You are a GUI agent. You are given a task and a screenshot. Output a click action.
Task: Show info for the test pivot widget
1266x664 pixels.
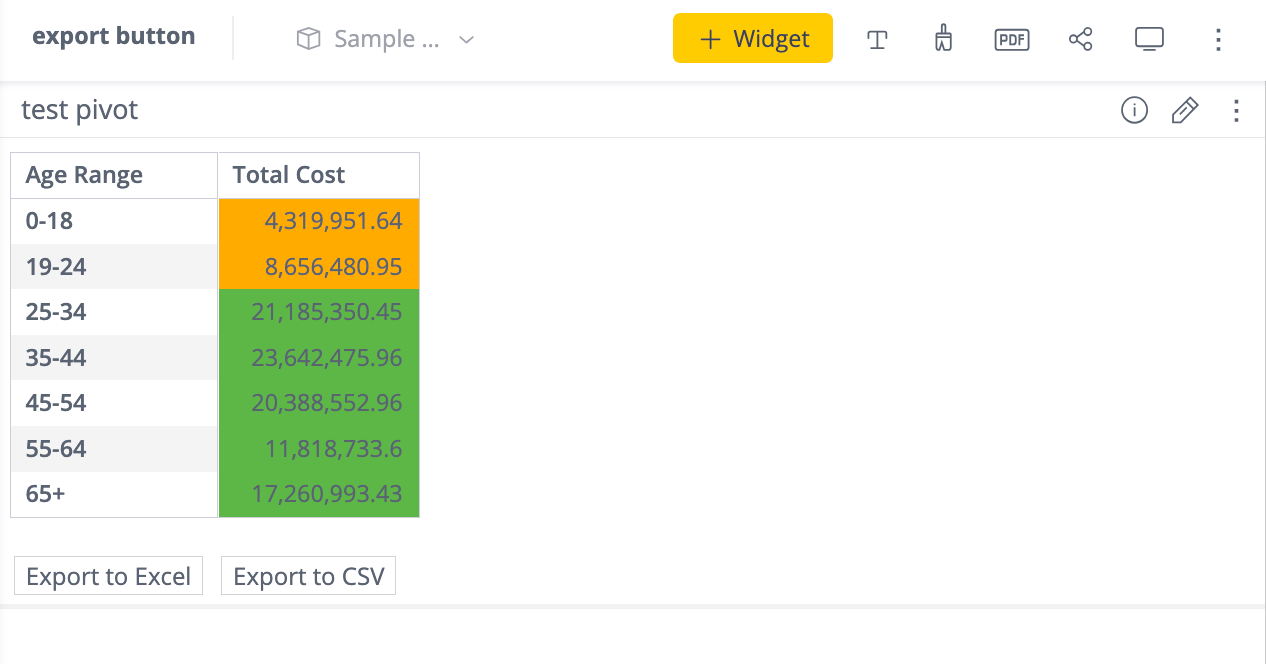1134,110
